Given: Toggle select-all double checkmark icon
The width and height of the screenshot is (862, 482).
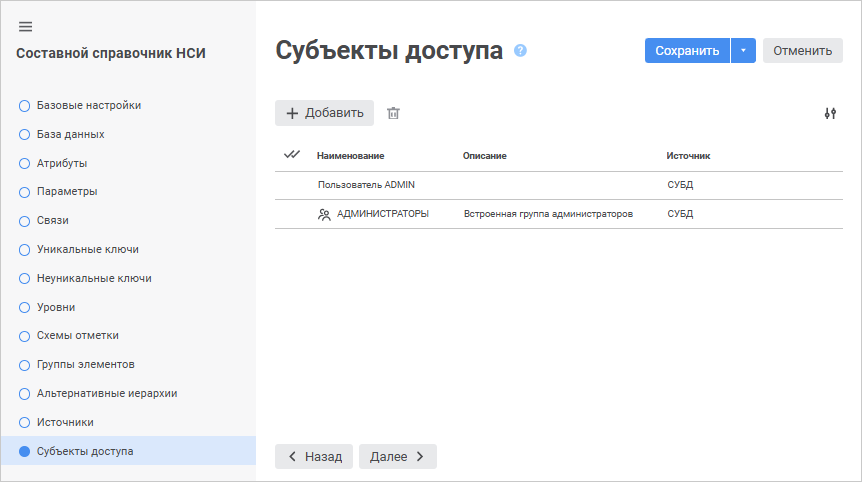Looking at the screenshot, I should point(292,155).
